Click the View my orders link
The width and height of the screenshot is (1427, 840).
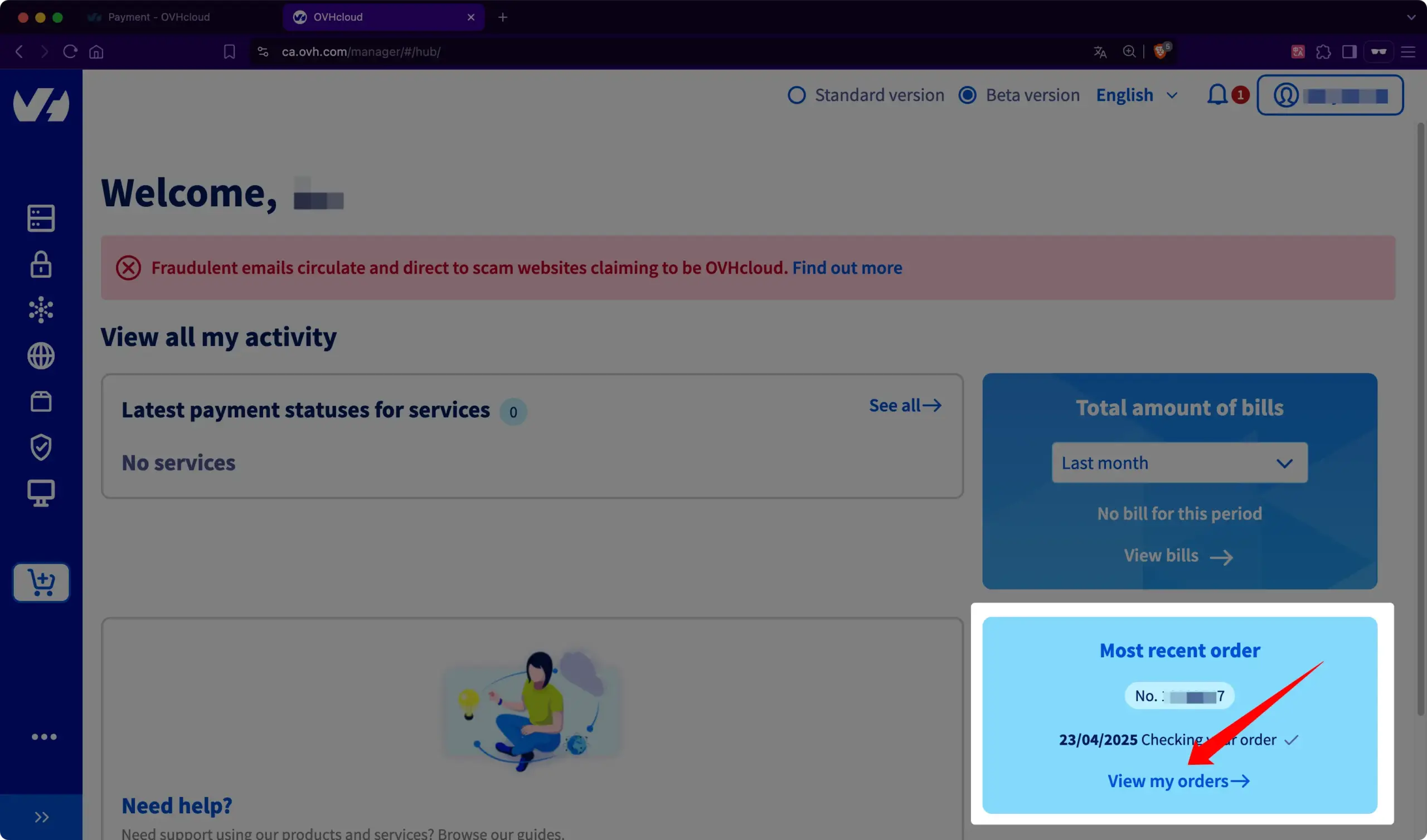1178,781
